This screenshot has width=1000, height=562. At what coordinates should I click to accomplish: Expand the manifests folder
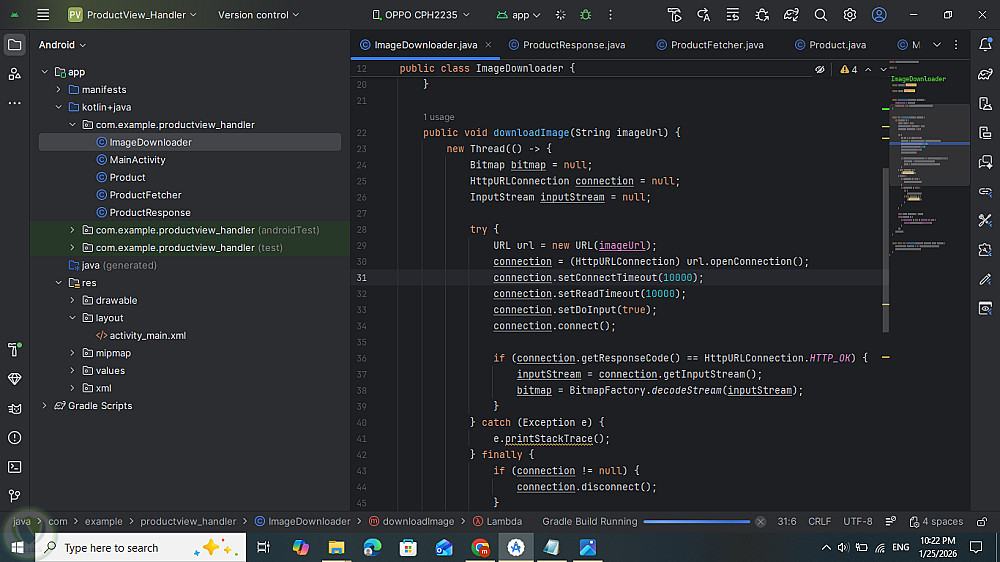[59, 90]
